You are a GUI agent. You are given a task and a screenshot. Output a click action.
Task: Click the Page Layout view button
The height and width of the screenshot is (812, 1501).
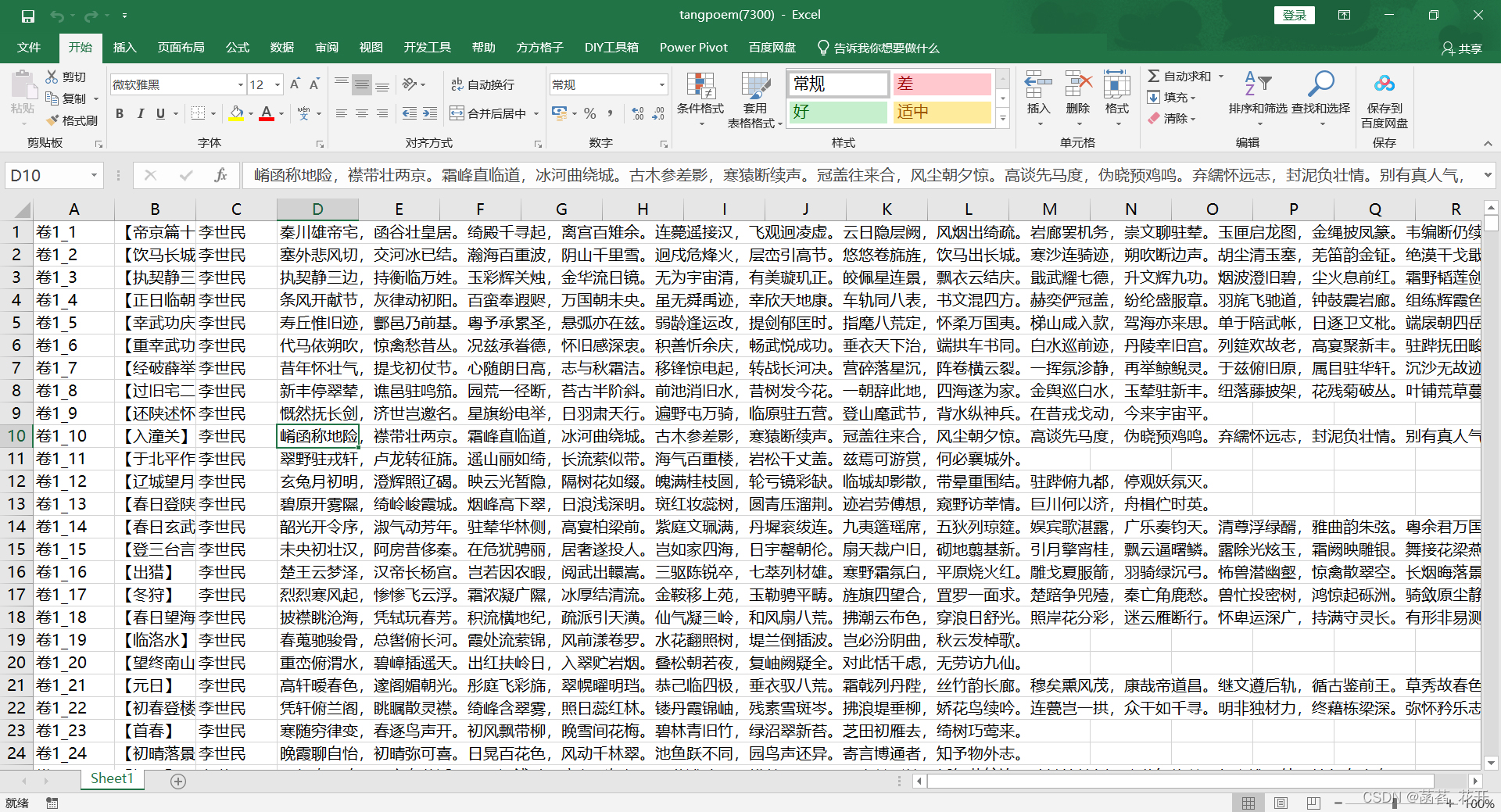(1281, 803)
